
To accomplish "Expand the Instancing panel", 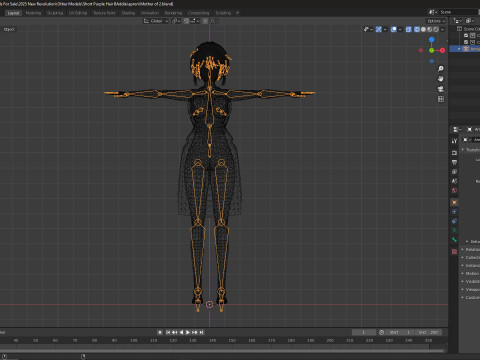I will tap(463, 265).
